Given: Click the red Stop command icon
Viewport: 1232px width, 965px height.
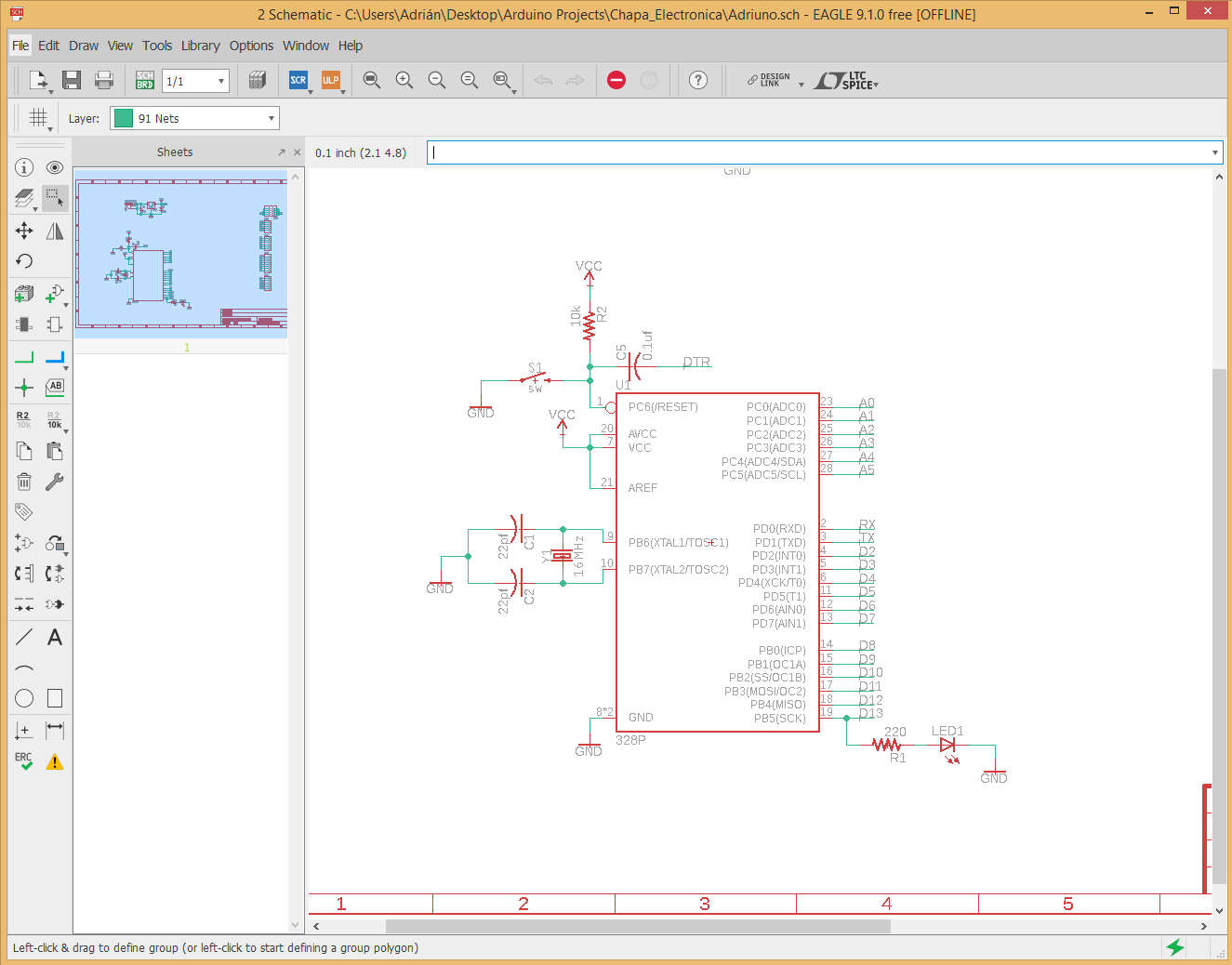Looking at the screenshot, I should point(616,81).
